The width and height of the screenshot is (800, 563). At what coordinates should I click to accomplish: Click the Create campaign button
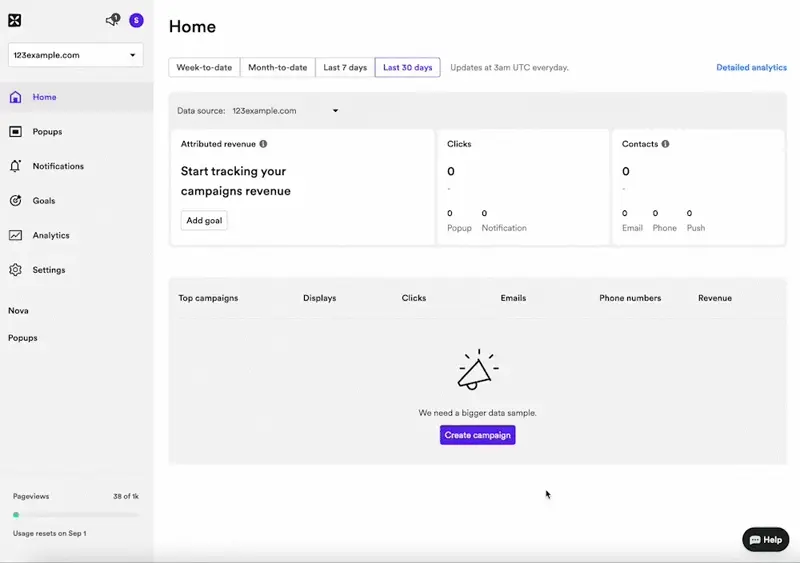(x=477, y=435)
